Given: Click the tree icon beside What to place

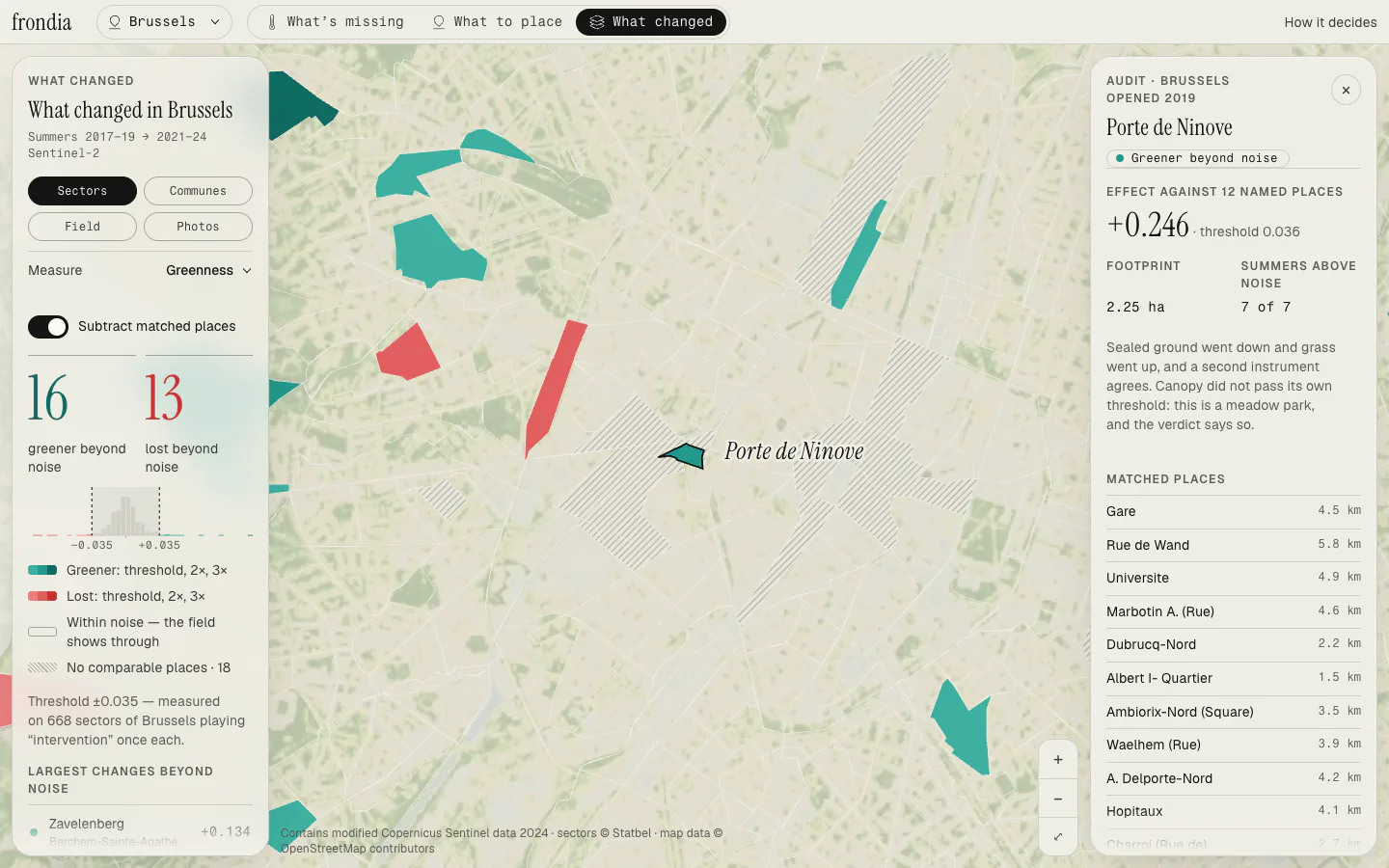Looking at the screenshot, I should 439,22.
